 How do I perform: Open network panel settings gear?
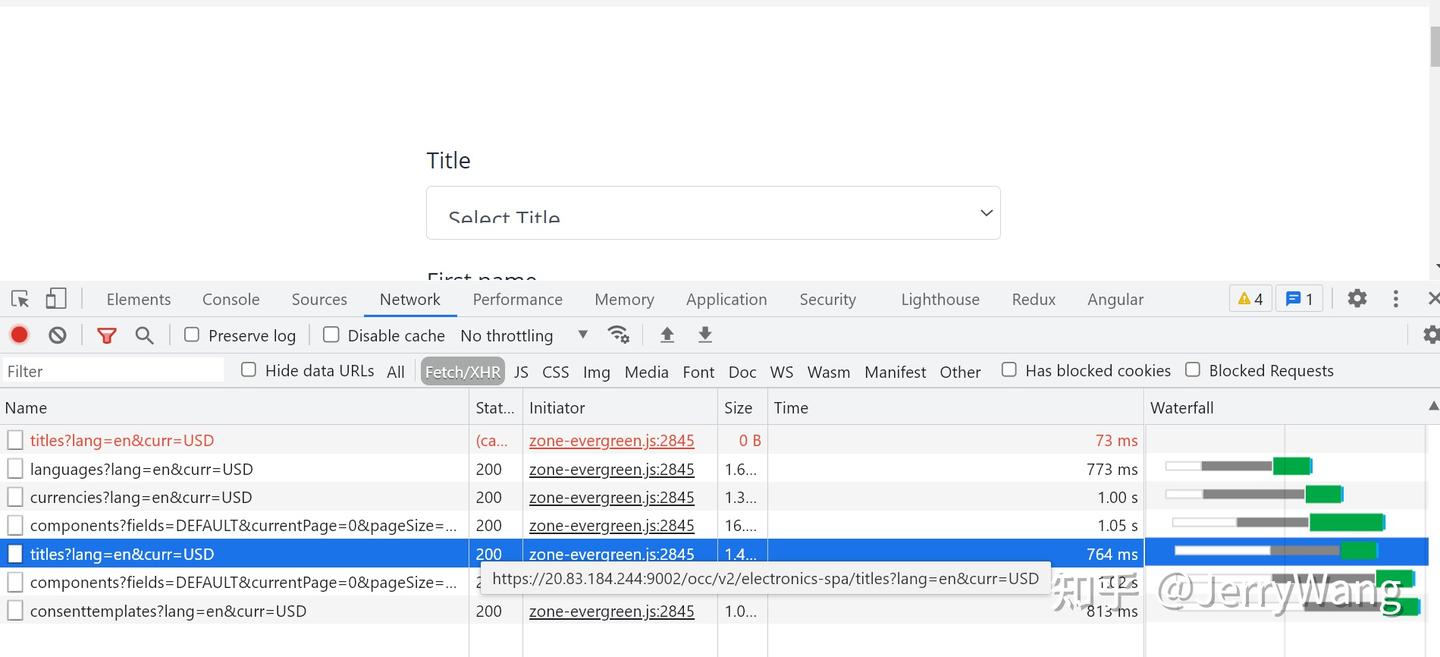click(x=1431, y=335)
